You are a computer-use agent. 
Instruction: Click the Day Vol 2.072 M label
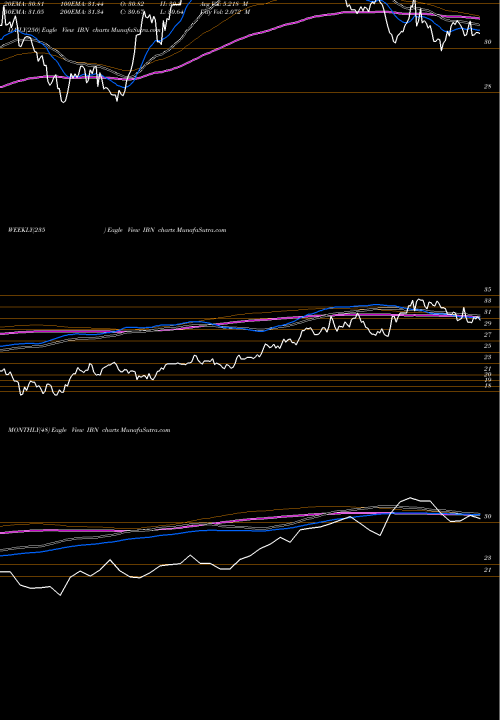pos(225,12)
